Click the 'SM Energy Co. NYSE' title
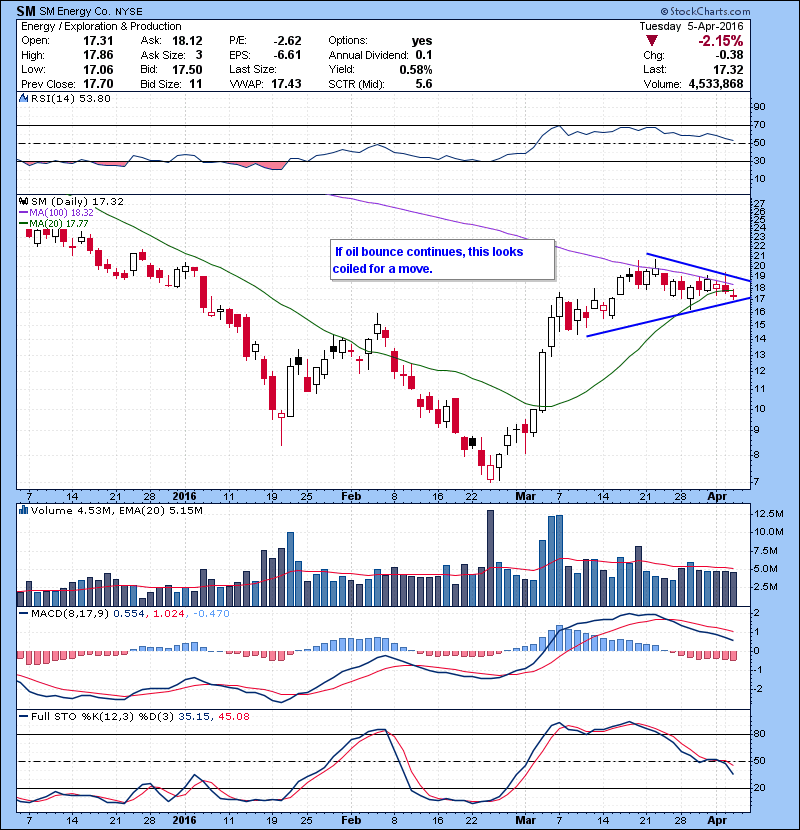Screen dimensions: 800x830 (91, 11)
